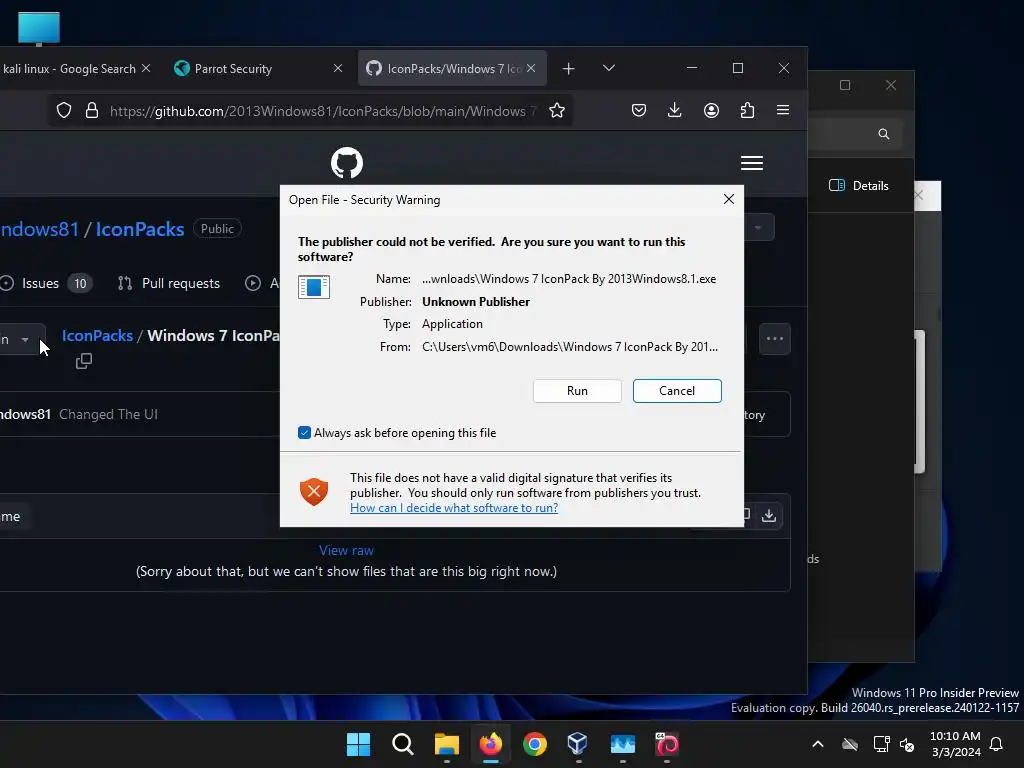Click the desktop monitor icon at top left
1024x768 pixels.
pos(39,29)
